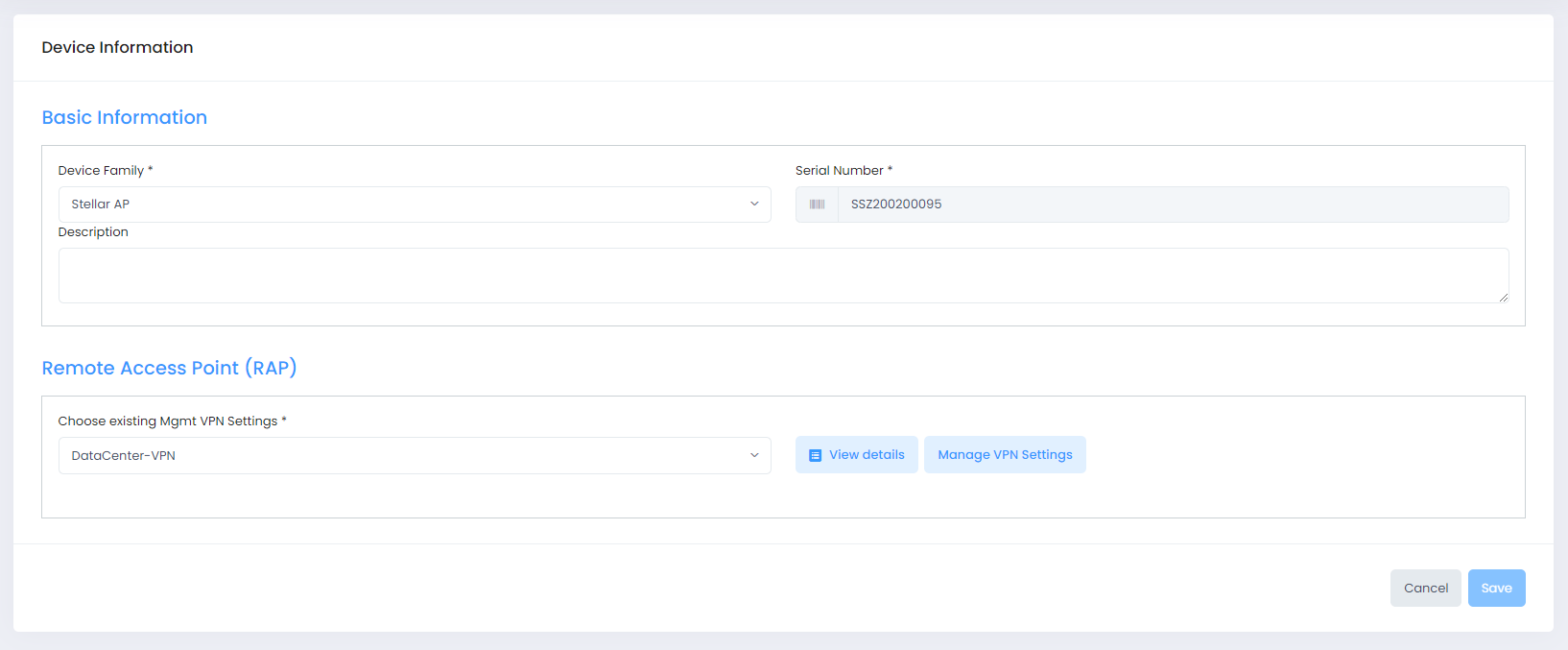Select the Basic Information section heading
The height and width of the screenshot is (650, 1568).
(125, 117)
